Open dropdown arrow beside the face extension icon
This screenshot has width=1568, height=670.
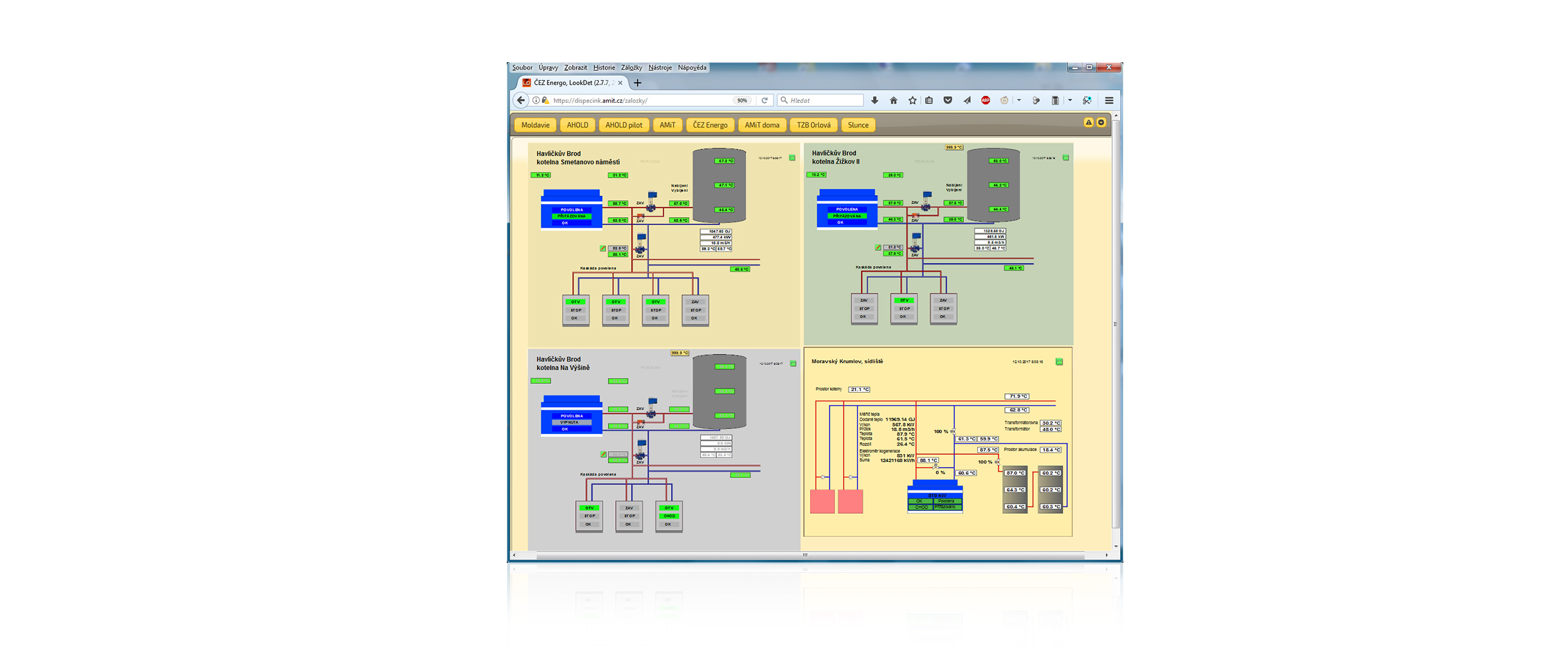(x=1019, y=100)
